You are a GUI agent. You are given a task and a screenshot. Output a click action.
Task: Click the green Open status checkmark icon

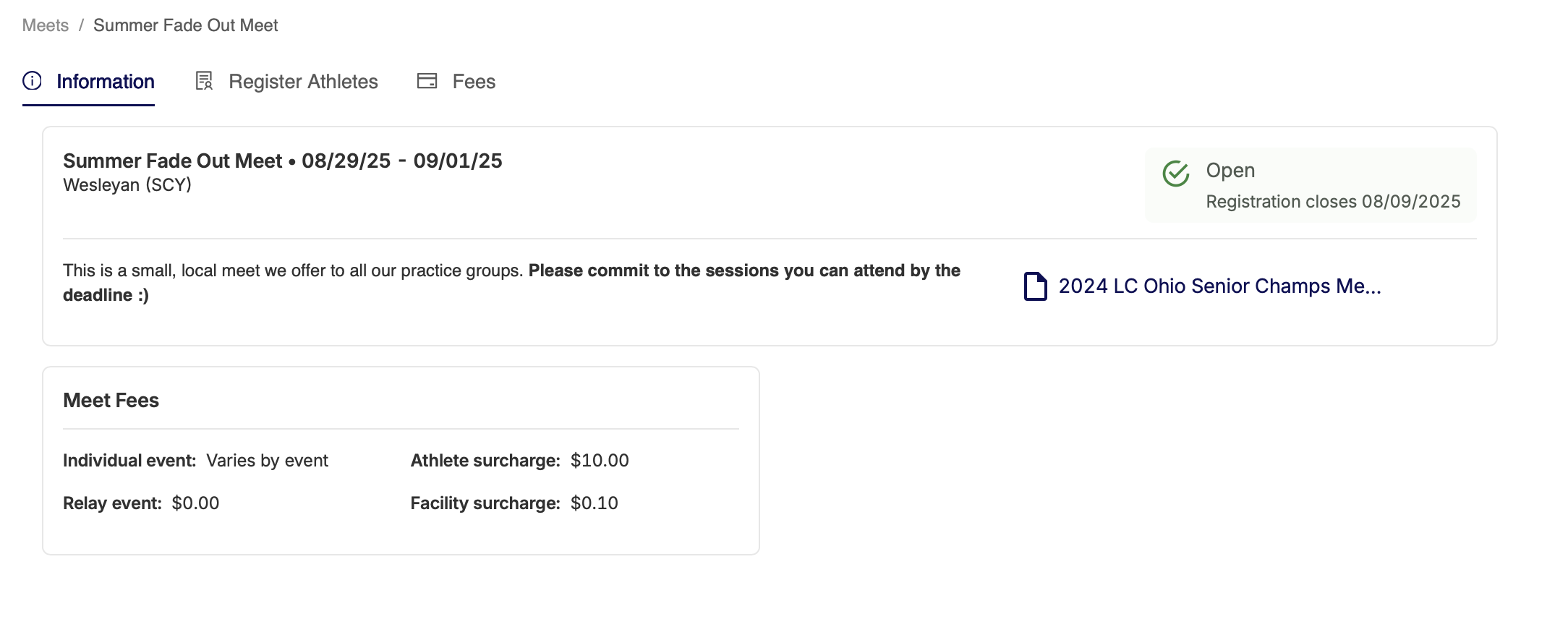tap(1176, 174)
